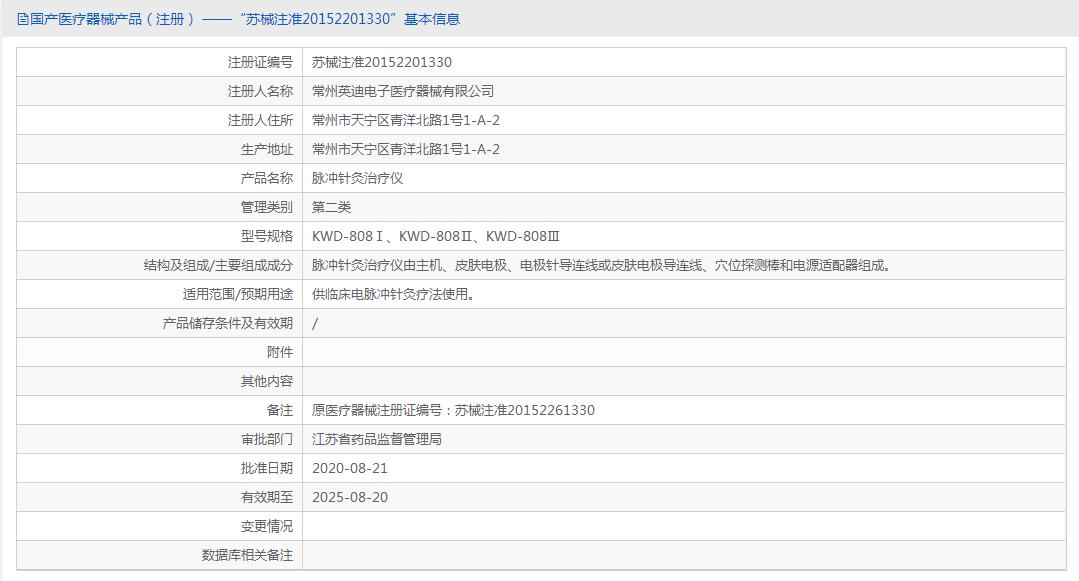
Task: Click the label 数据库相关备注
Action: (247, 556)
